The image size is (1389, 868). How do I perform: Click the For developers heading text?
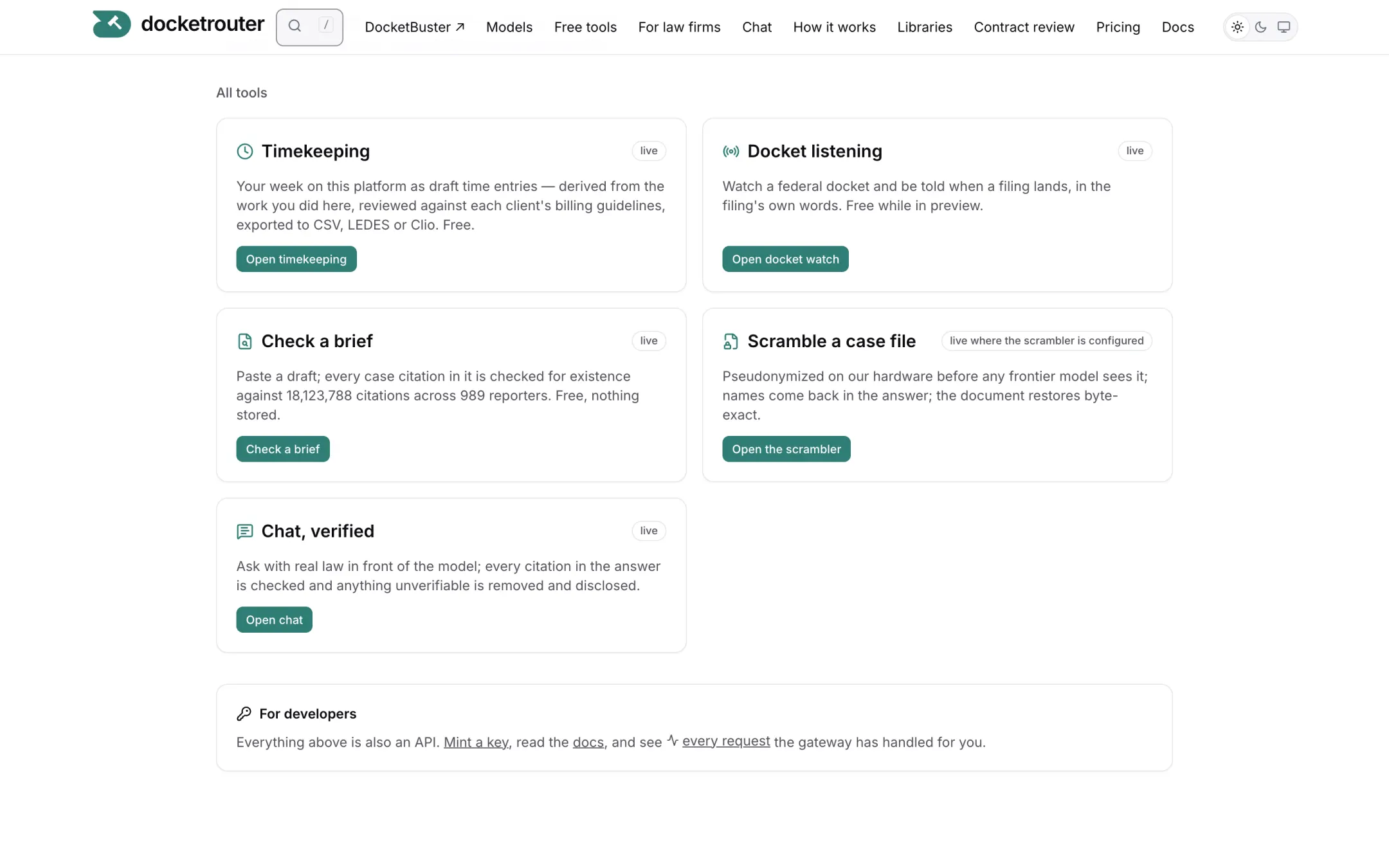pyautogui.click(x=308, y=714)
